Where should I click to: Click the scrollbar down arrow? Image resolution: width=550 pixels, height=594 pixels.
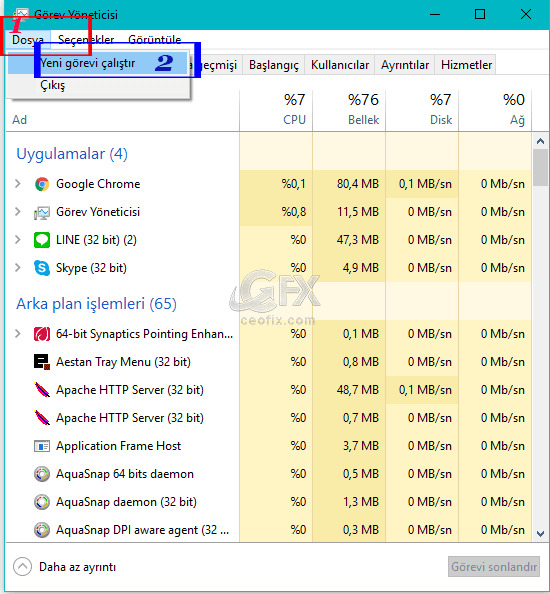[x=541, y=533]
